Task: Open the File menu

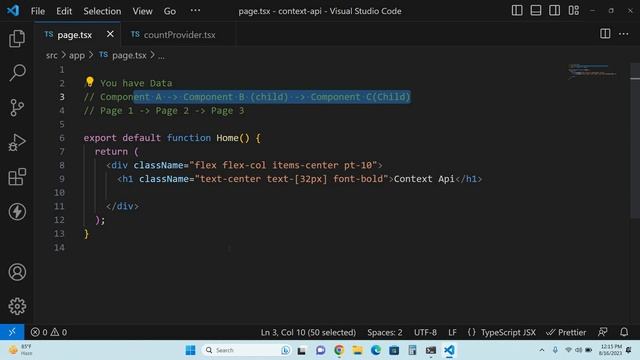Action: click(38, 11)
